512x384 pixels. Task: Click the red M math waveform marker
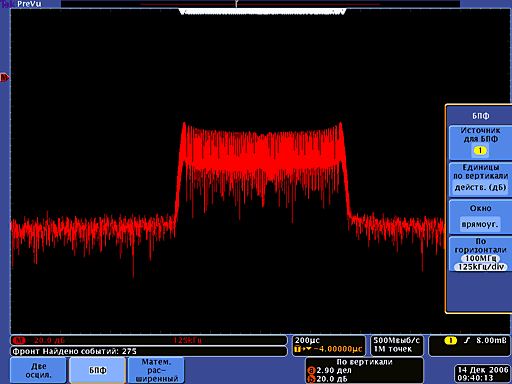coord(4,78)
